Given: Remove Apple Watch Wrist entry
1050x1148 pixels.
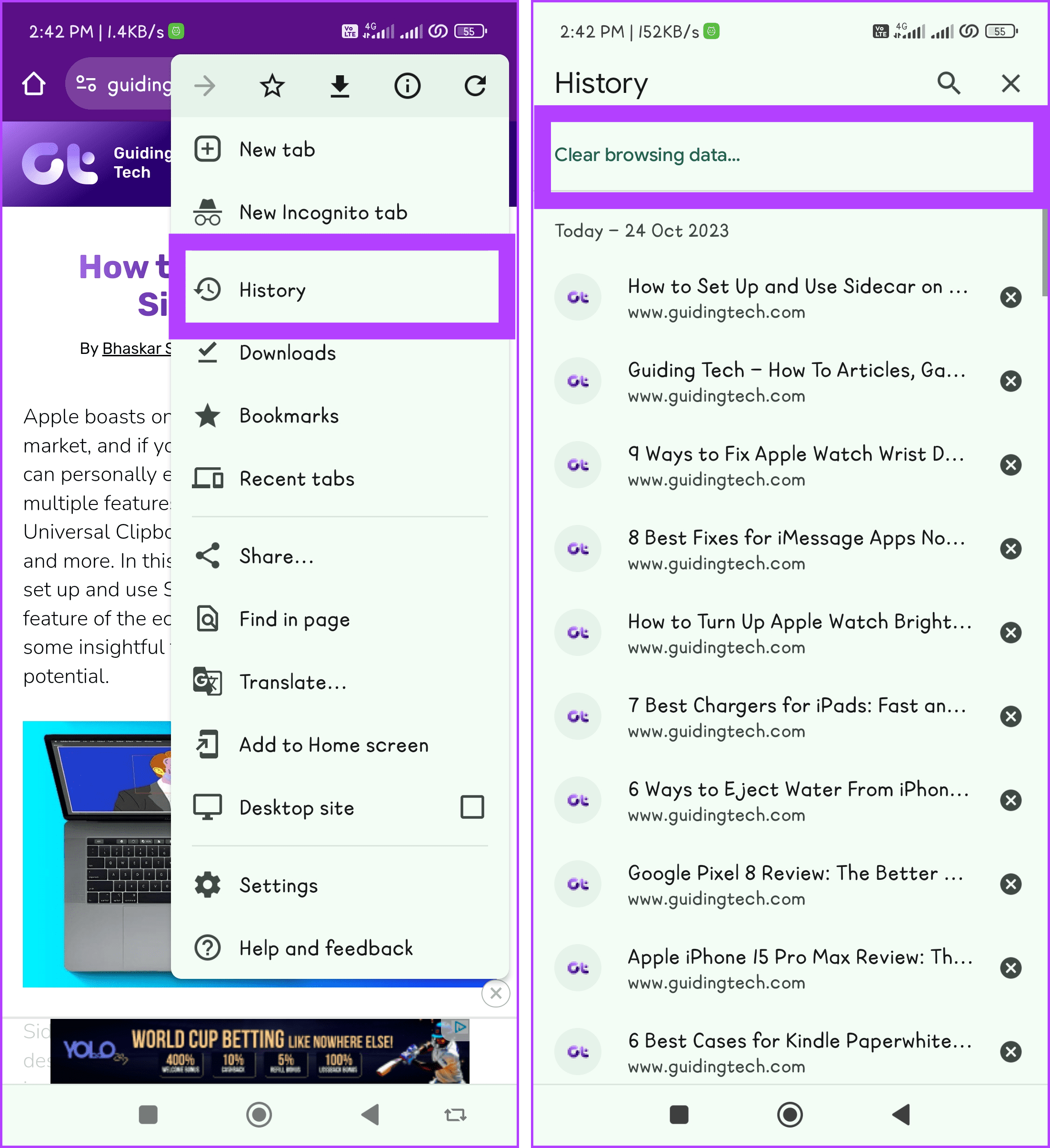Looking at the screenshot, I should [x=1011, y=464].
